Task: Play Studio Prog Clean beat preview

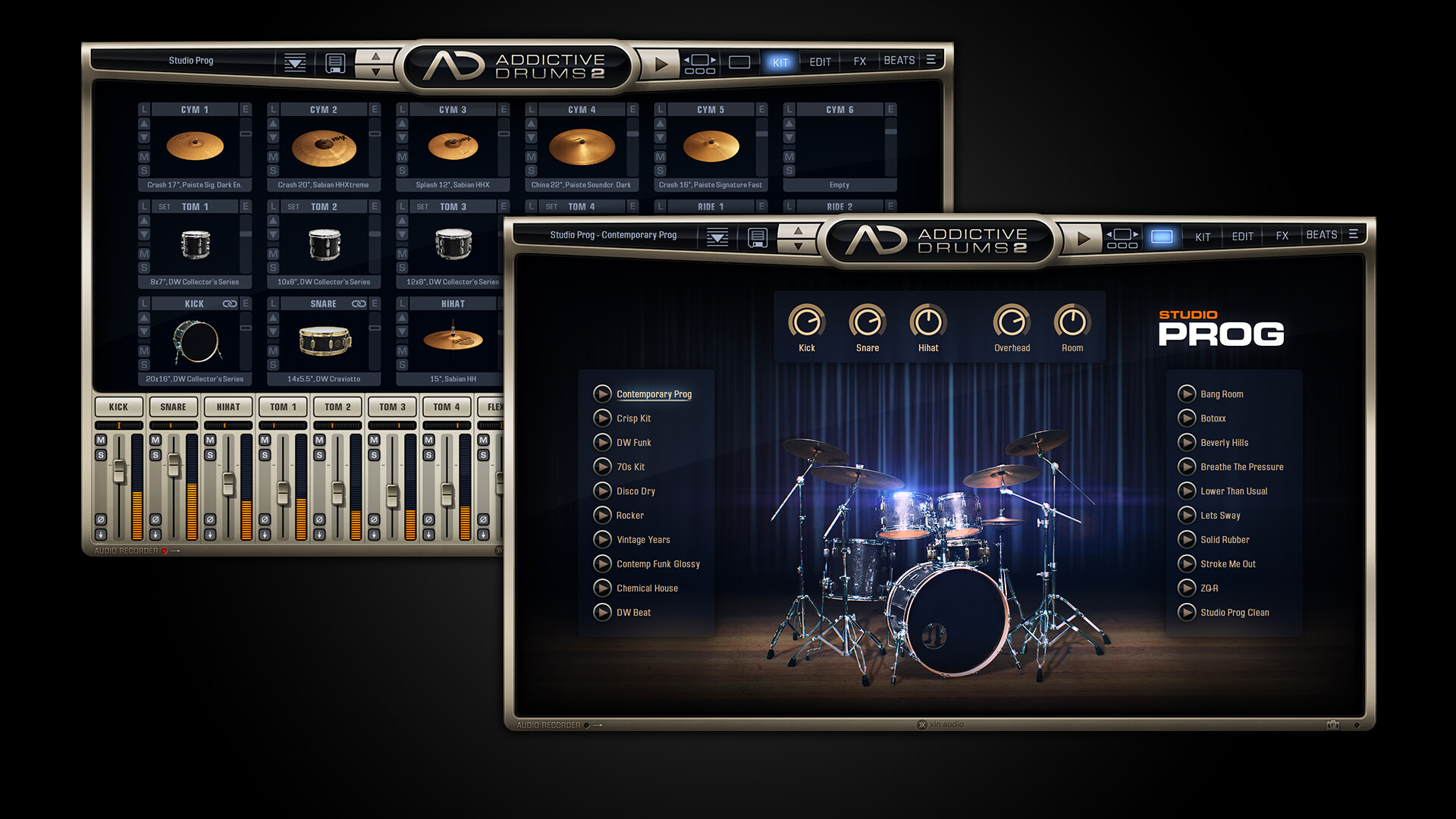Action: [x=1187, y=612]
